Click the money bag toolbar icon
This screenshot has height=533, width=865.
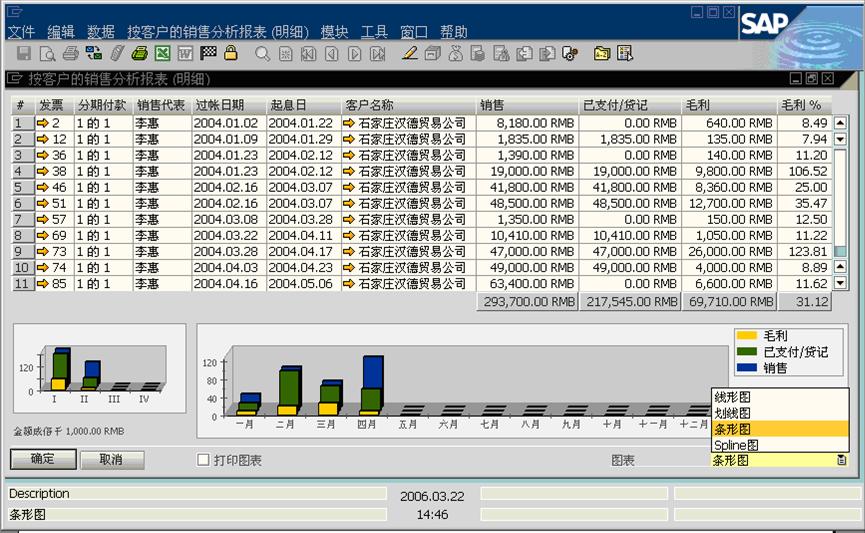click(x=456, y=54)
